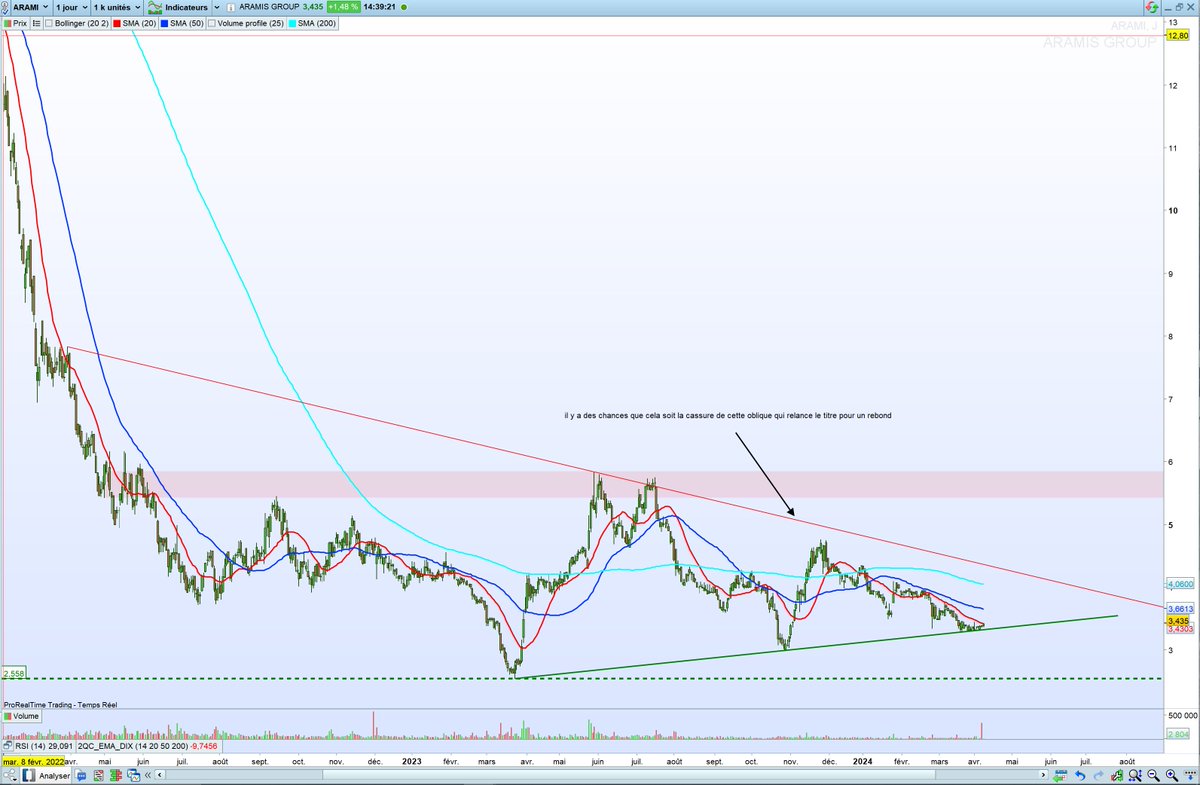Click the 2 804 volume value label

tap(1179, 734)
